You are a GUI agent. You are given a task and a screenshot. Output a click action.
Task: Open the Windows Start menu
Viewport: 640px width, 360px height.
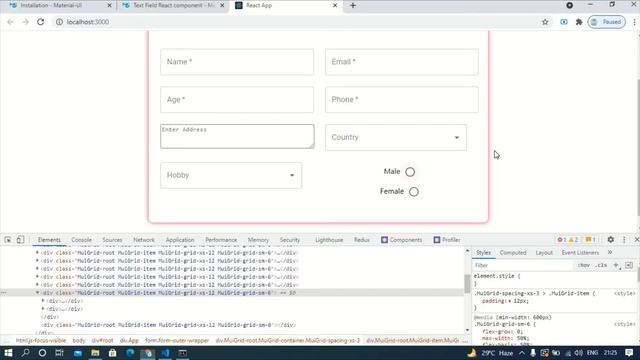point(8,353)
